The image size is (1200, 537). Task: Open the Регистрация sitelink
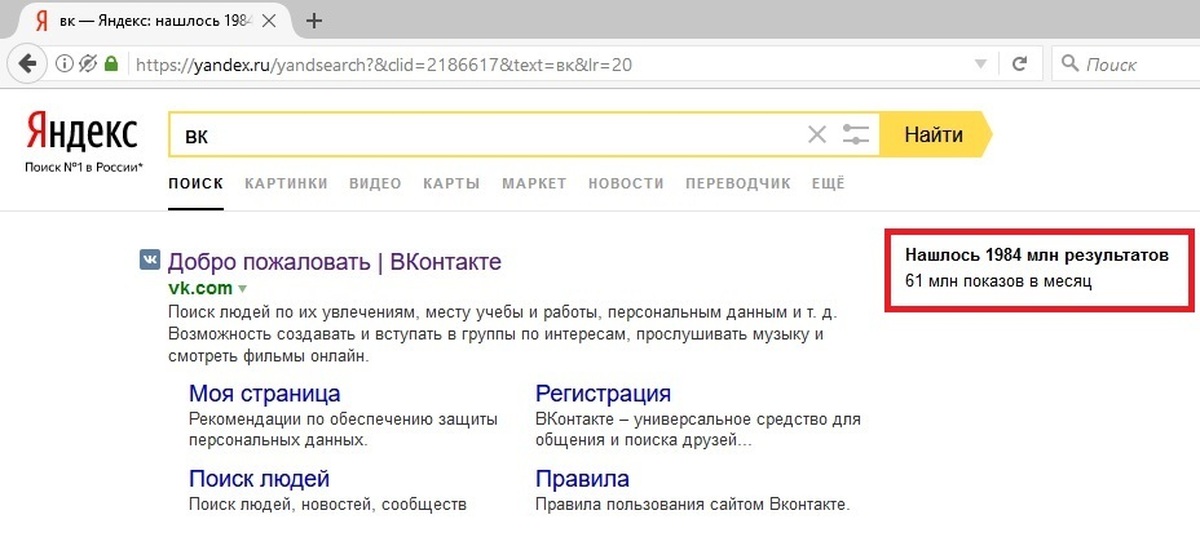[x=603, y=393]
